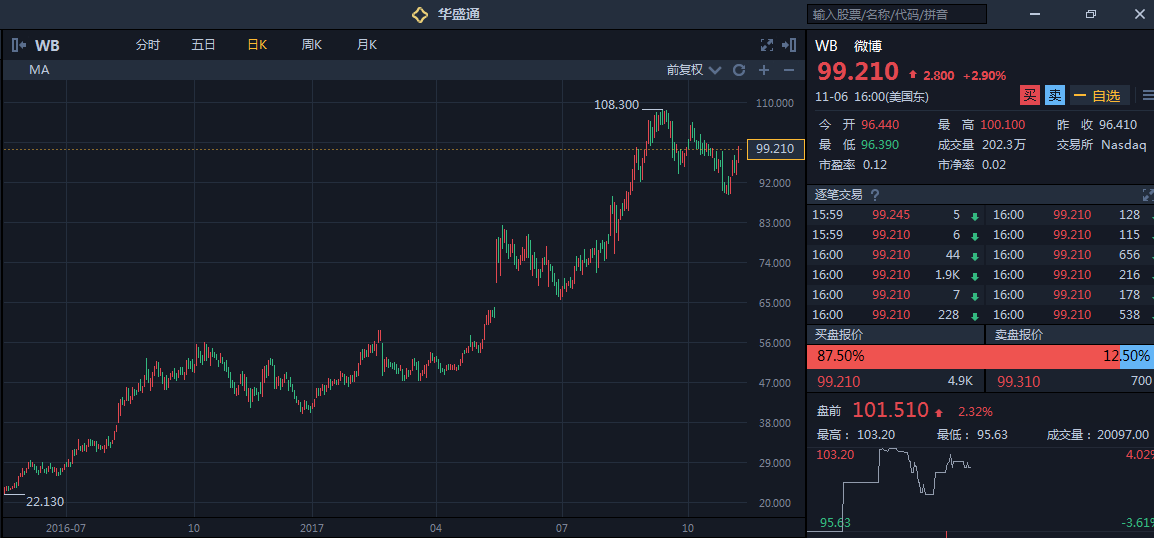This screenshot has width=1154, height=538.
Task: Click the fullscreen chart icon
Action: 767,45
